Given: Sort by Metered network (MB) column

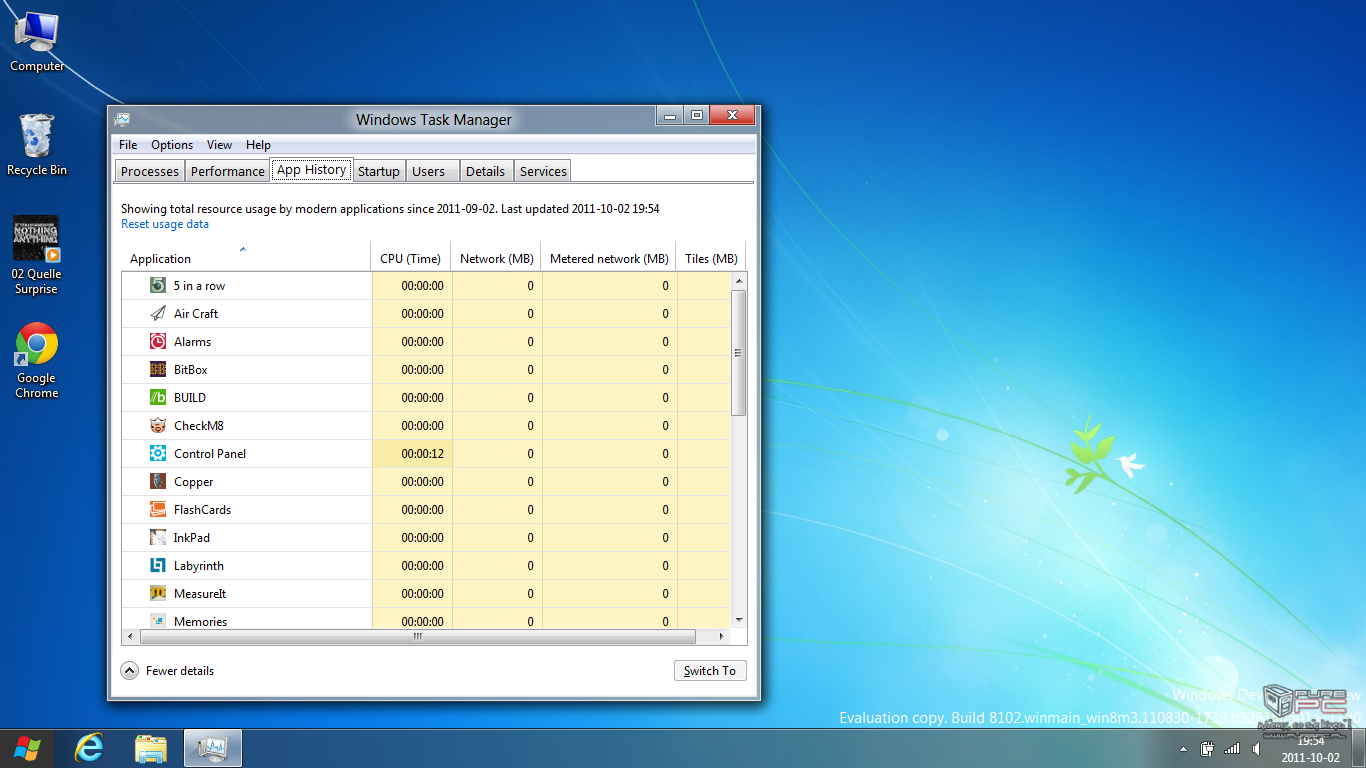Looking at the screenshot, I should [x=608, y=257].
